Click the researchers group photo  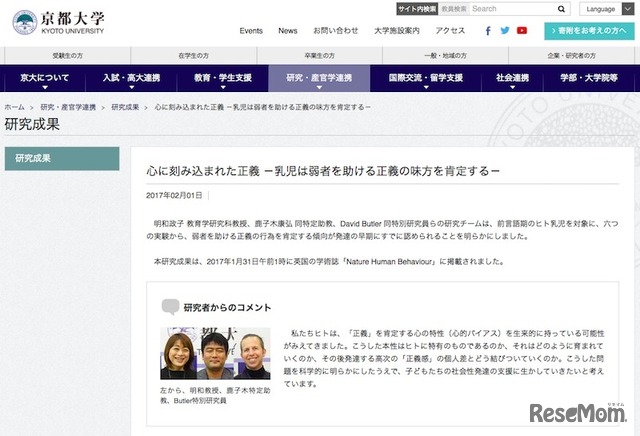point(215,354)
